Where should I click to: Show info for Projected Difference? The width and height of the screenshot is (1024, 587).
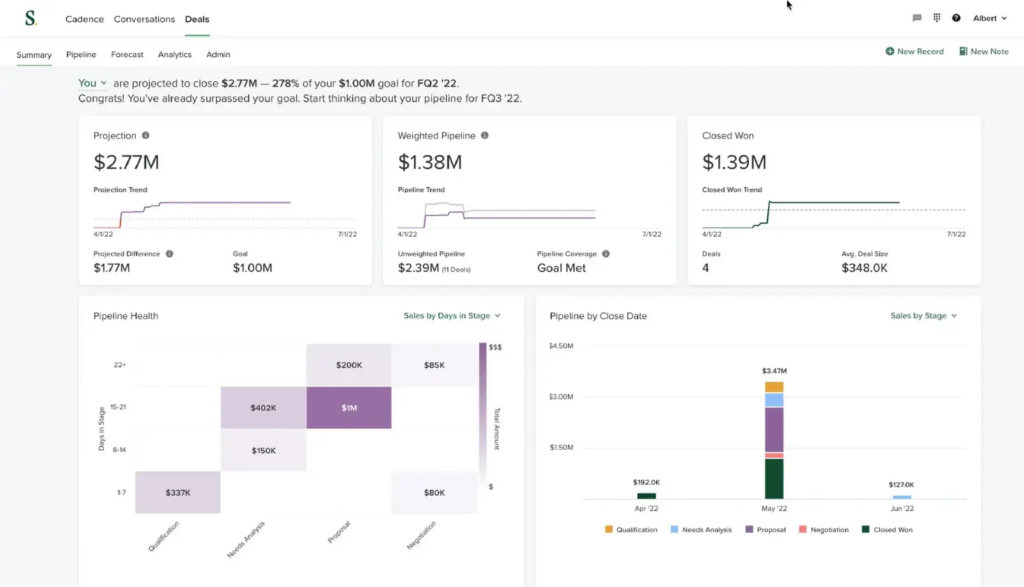169,253
